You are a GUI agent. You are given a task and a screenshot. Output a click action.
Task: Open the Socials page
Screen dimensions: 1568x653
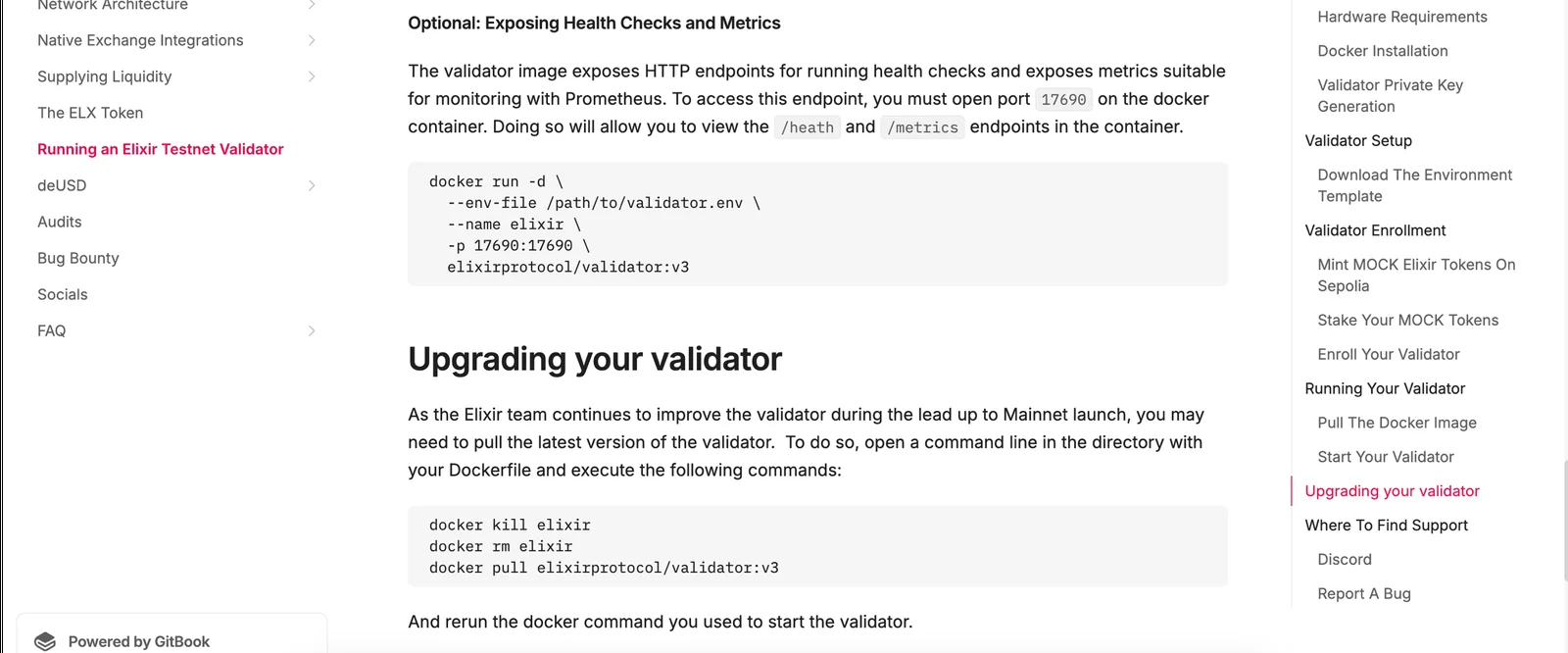pyautogui.click(x=63, y=294)
